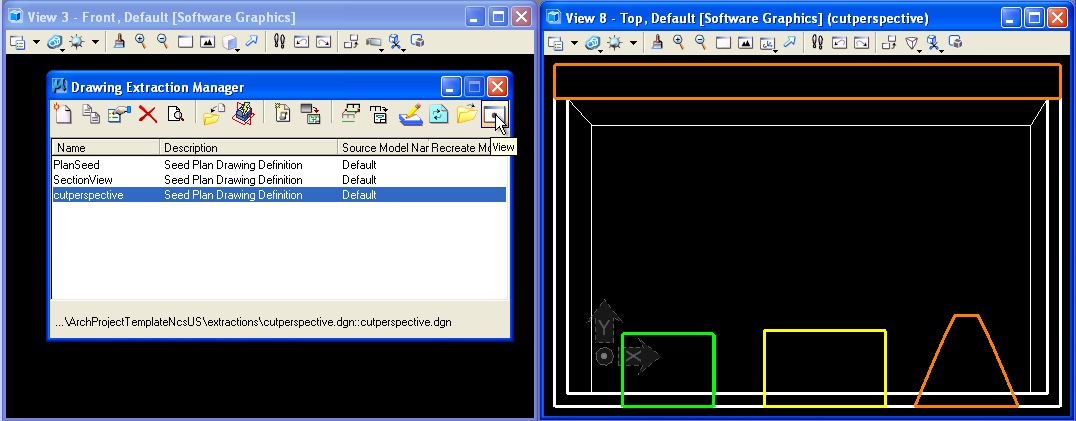Click the Copy definition icon in Drawing Extraction Manager
The image size is (1076, 421).
click(x=91, y=113)
